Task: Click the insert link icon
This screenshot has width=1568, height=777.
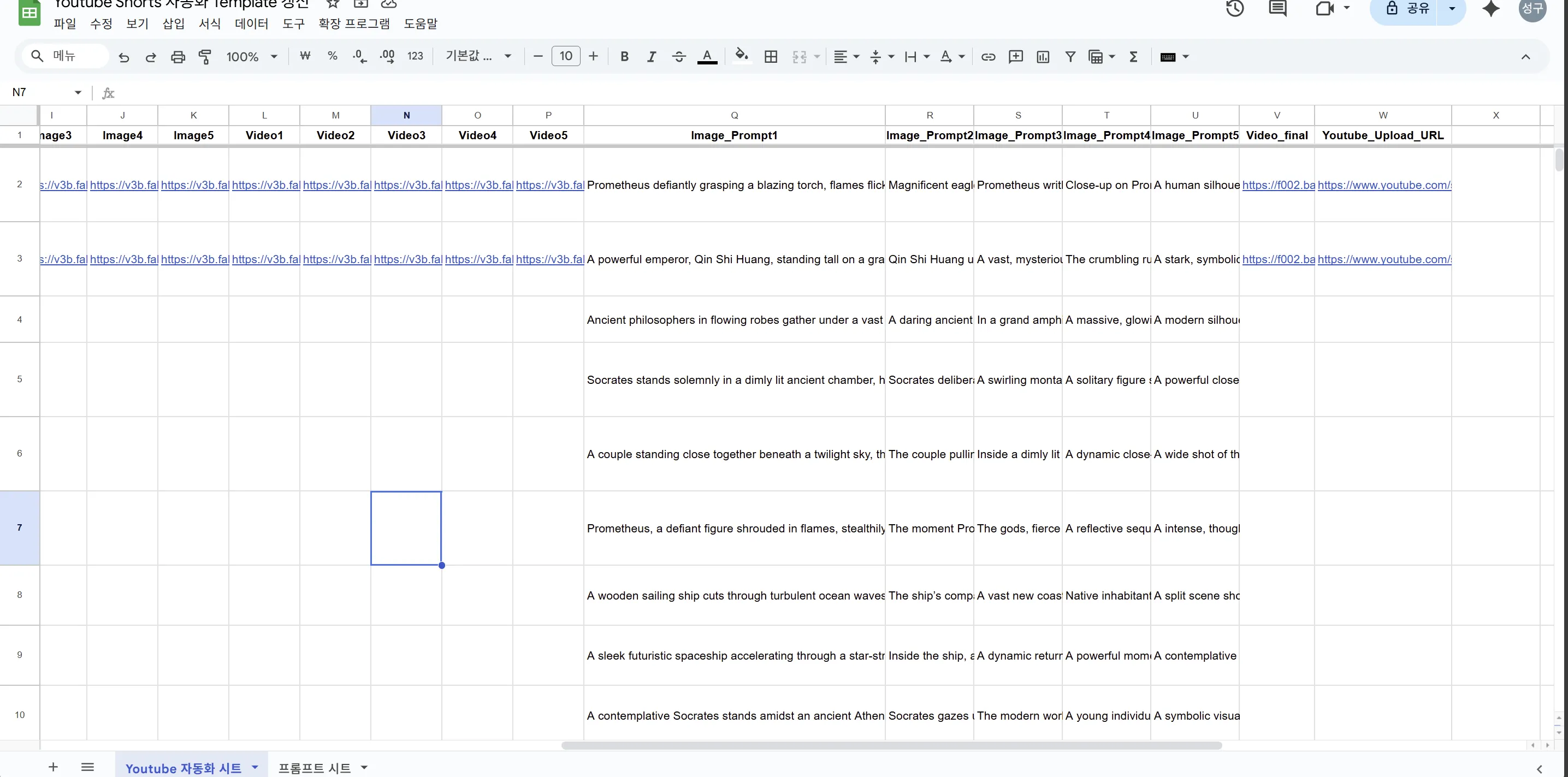Action: (x=988, y=57)
